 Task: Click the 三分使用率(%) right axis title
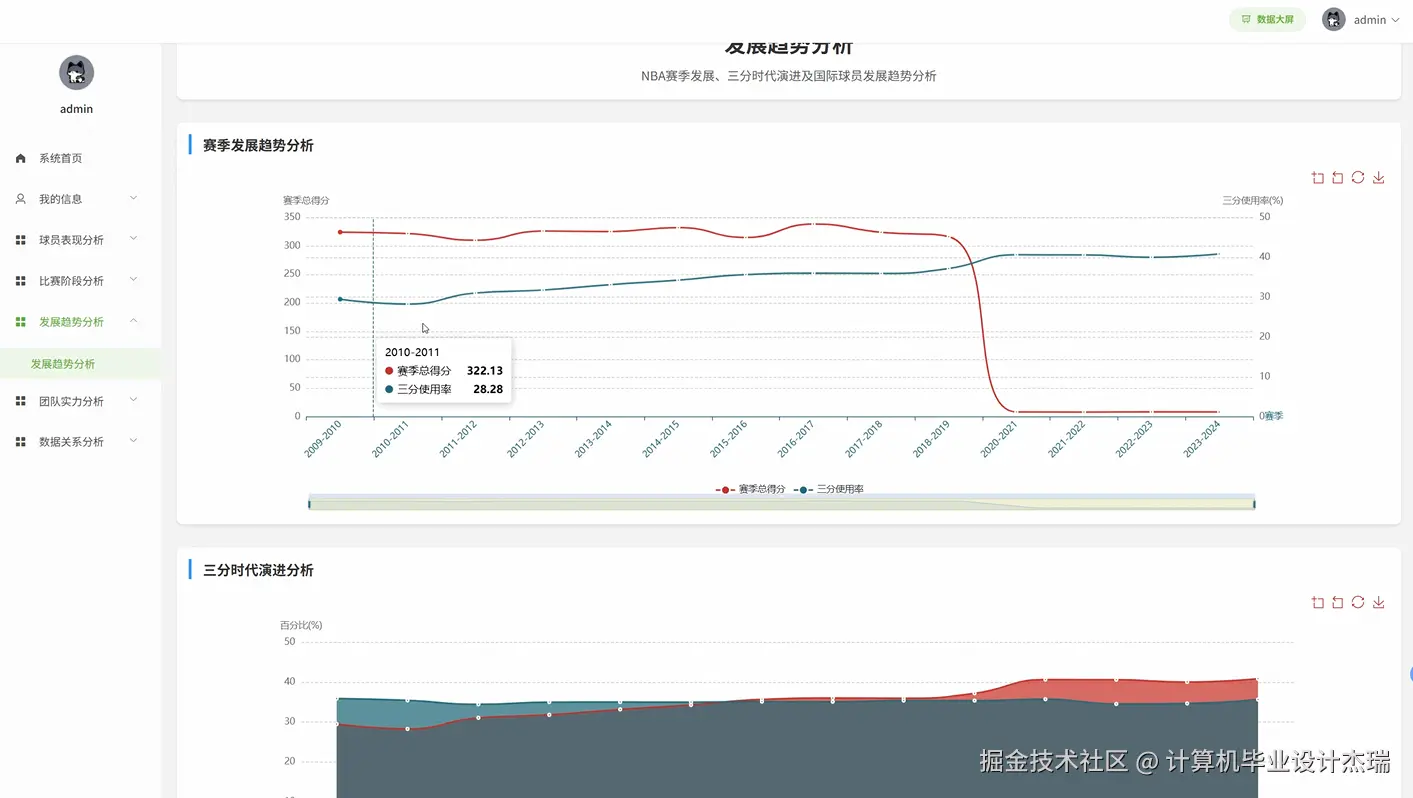coord(1253,201)
